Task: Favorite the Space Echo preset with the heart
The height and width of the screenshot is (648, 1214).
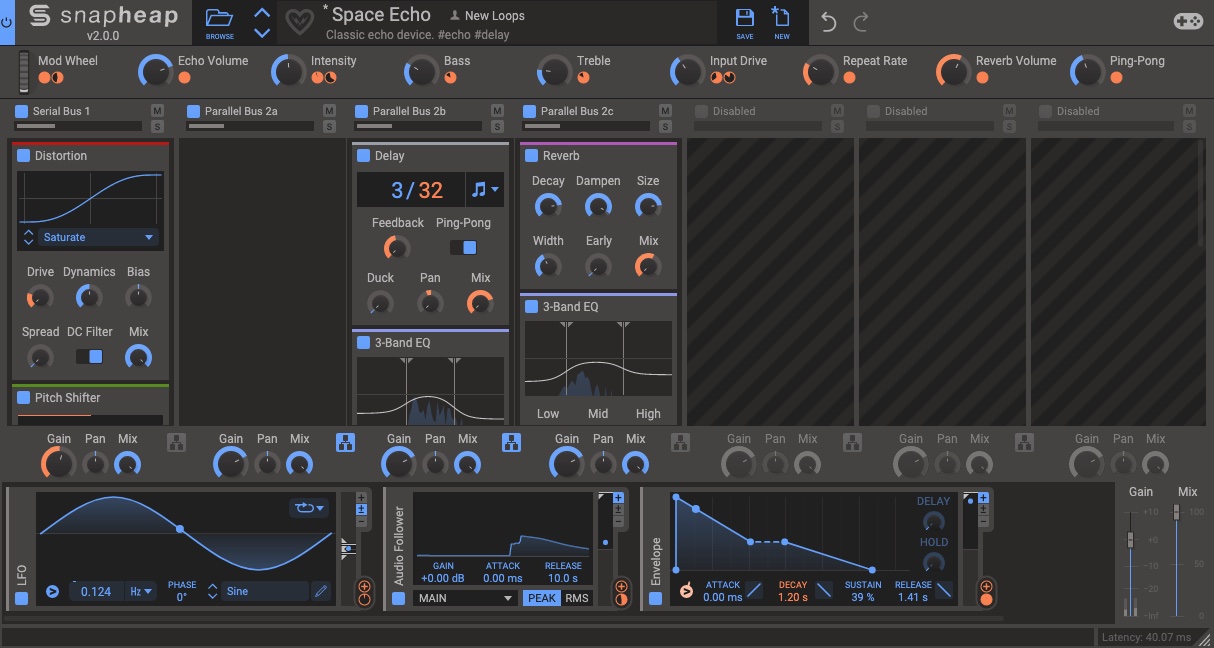Action: coord(300,20)
